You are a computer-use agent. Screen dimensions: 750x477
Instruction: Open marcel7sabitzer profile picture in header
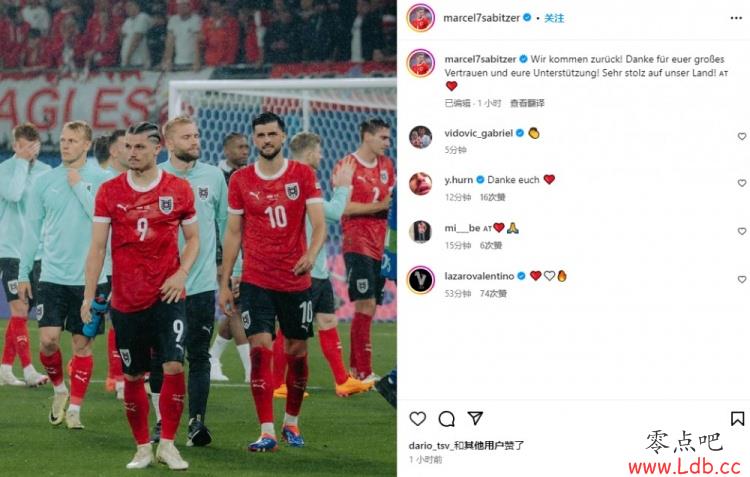click(420, 18)
